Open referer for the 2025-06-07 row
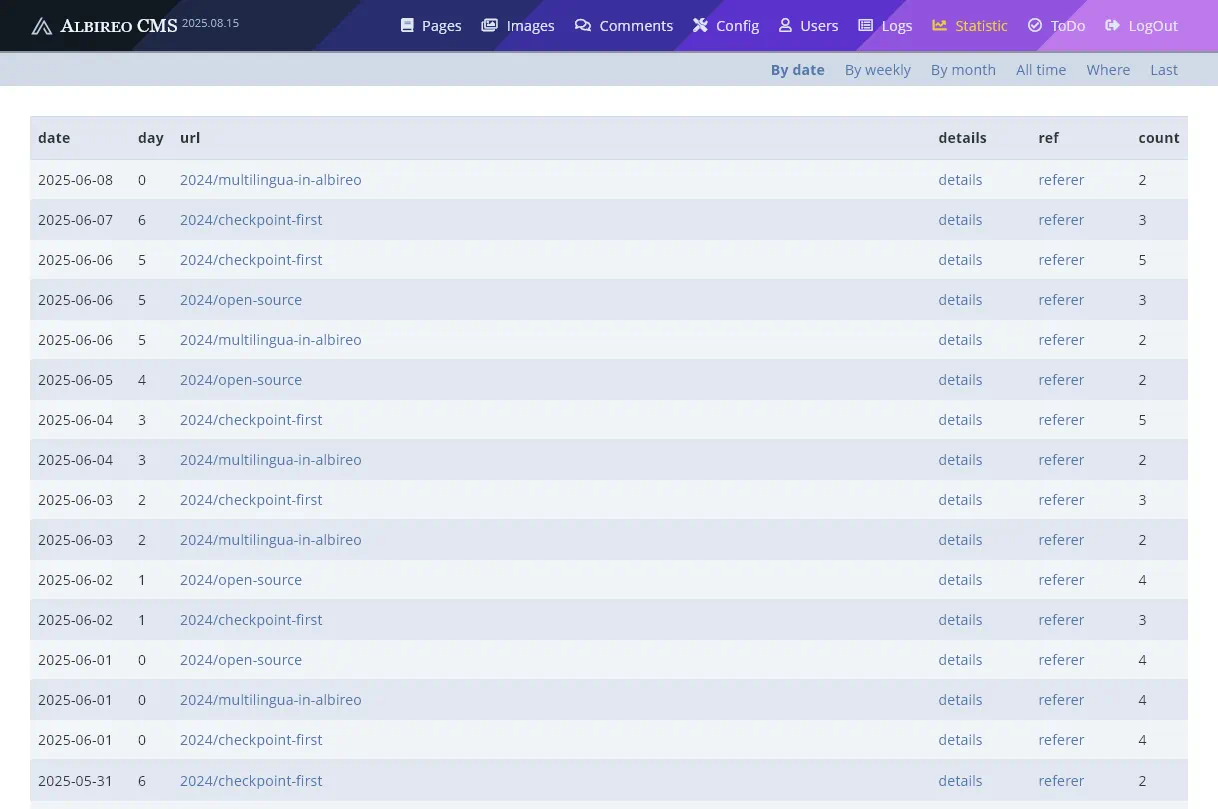The image size is (1218, 809). point(1061,220)
